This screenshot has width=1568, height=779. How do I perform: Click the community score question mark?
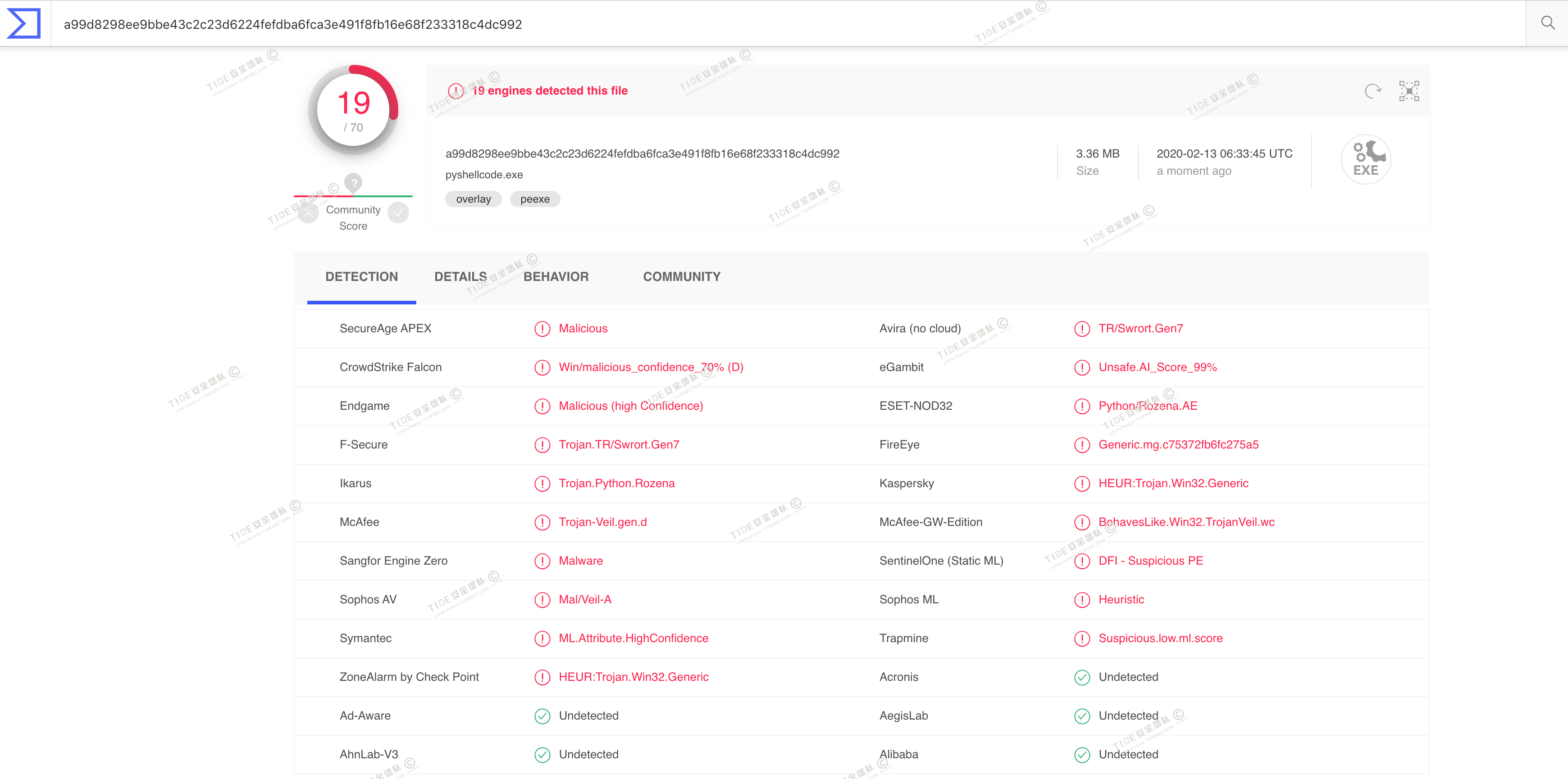pyautogui.click(x=353, y=182)
